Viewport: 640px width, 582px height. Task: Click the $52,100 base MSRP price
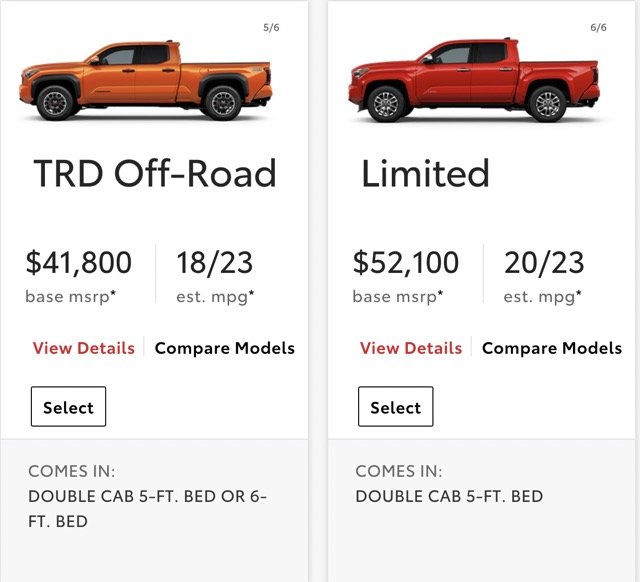pos(406,262)
